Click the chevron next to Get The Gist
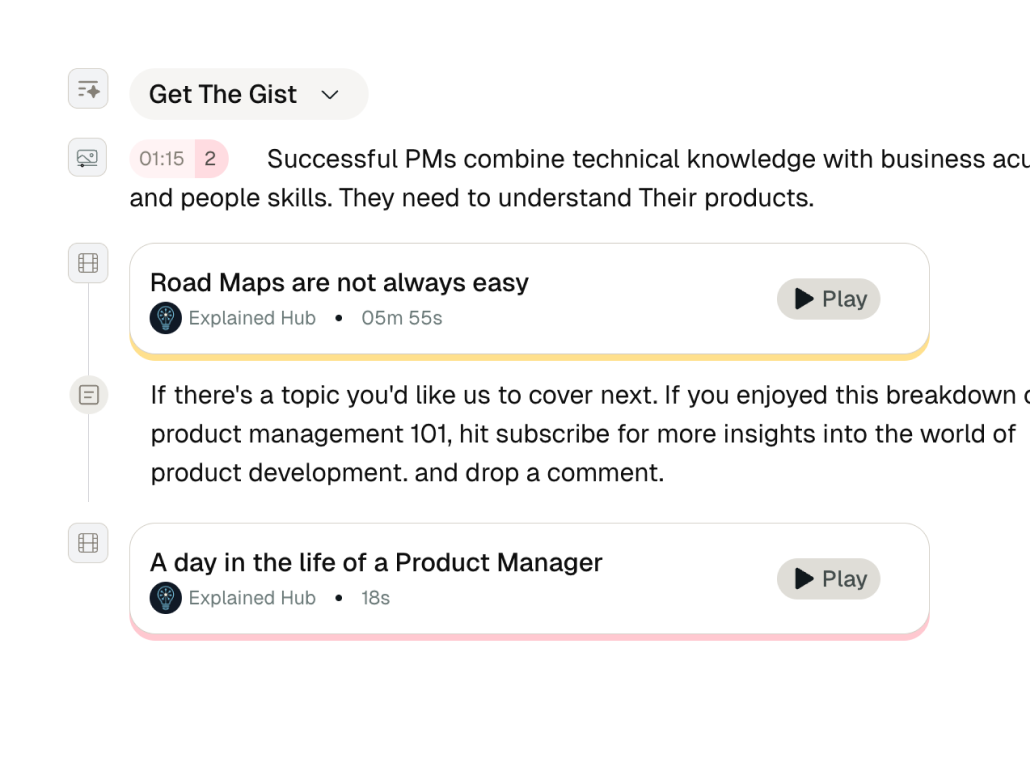Viewport: 1030px width, 784px height. [x=330, y=95]
